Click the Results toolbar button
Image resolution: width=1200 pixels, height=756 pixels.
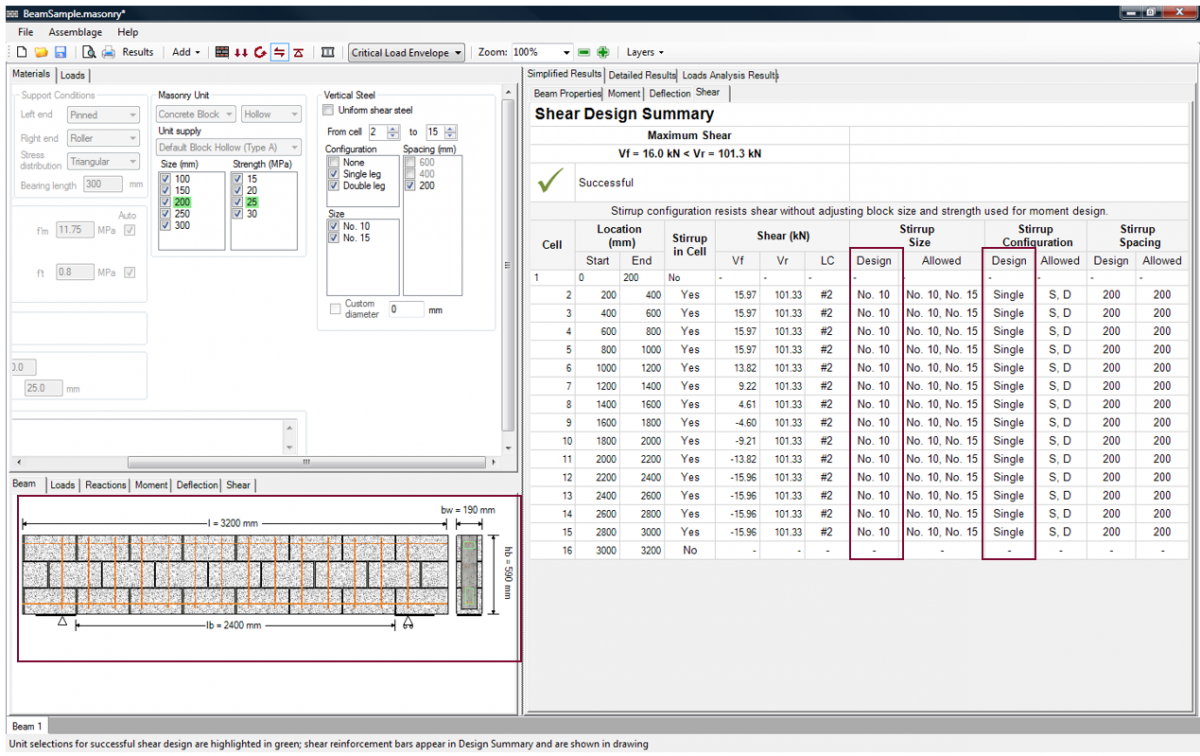point(138,52)
